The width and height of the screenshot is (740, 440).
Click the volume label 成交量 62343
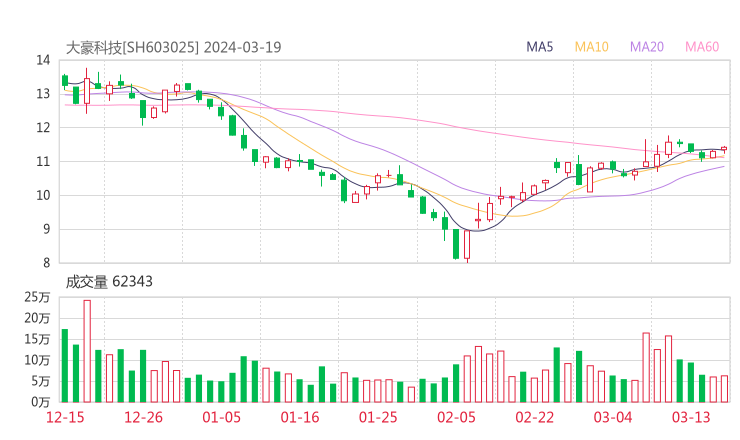click(x=109, y=282)
